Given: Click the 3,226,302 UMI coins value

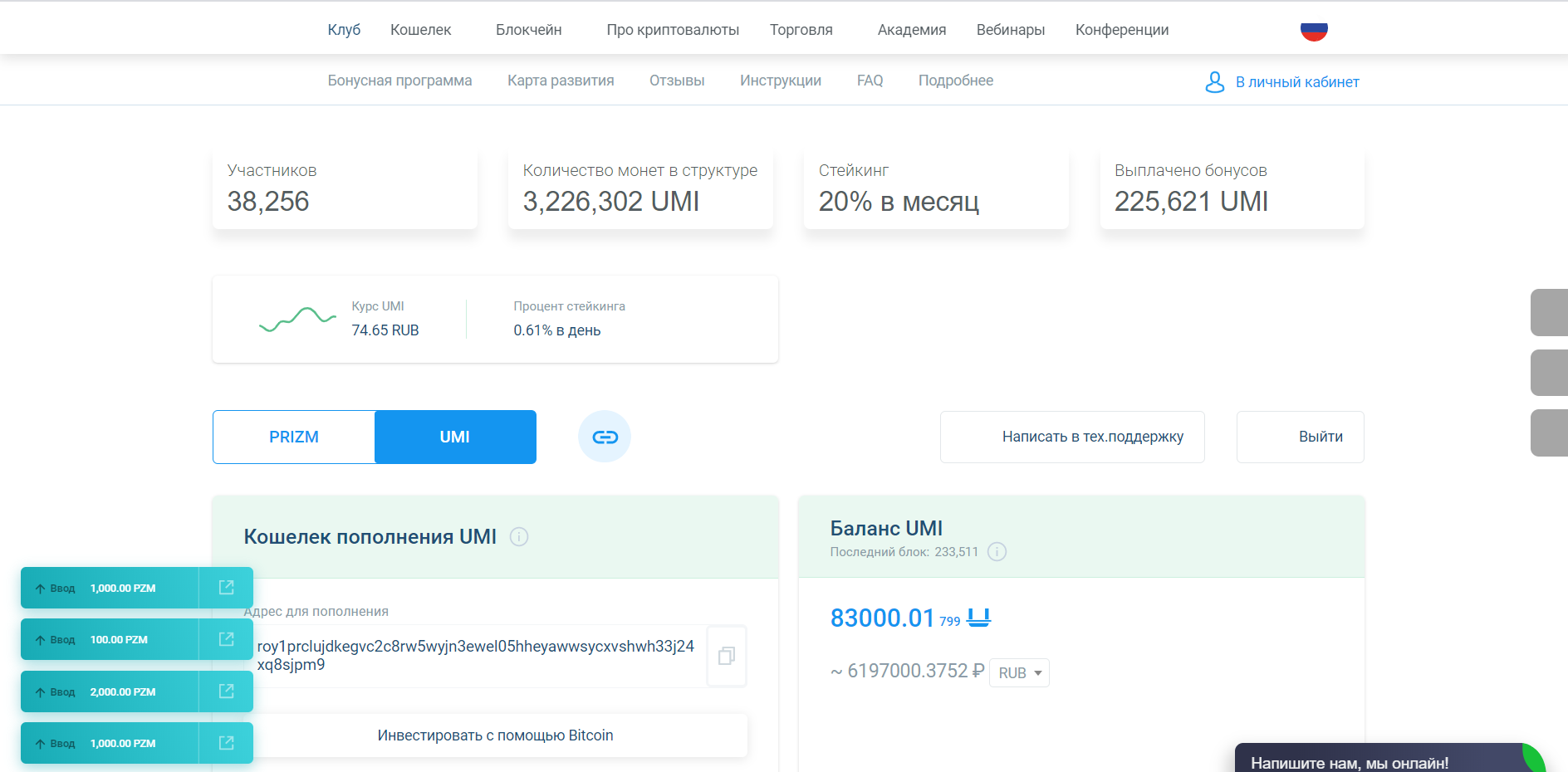Looking at the screenshot, I should pyautogui.click(x=611, y=202).
